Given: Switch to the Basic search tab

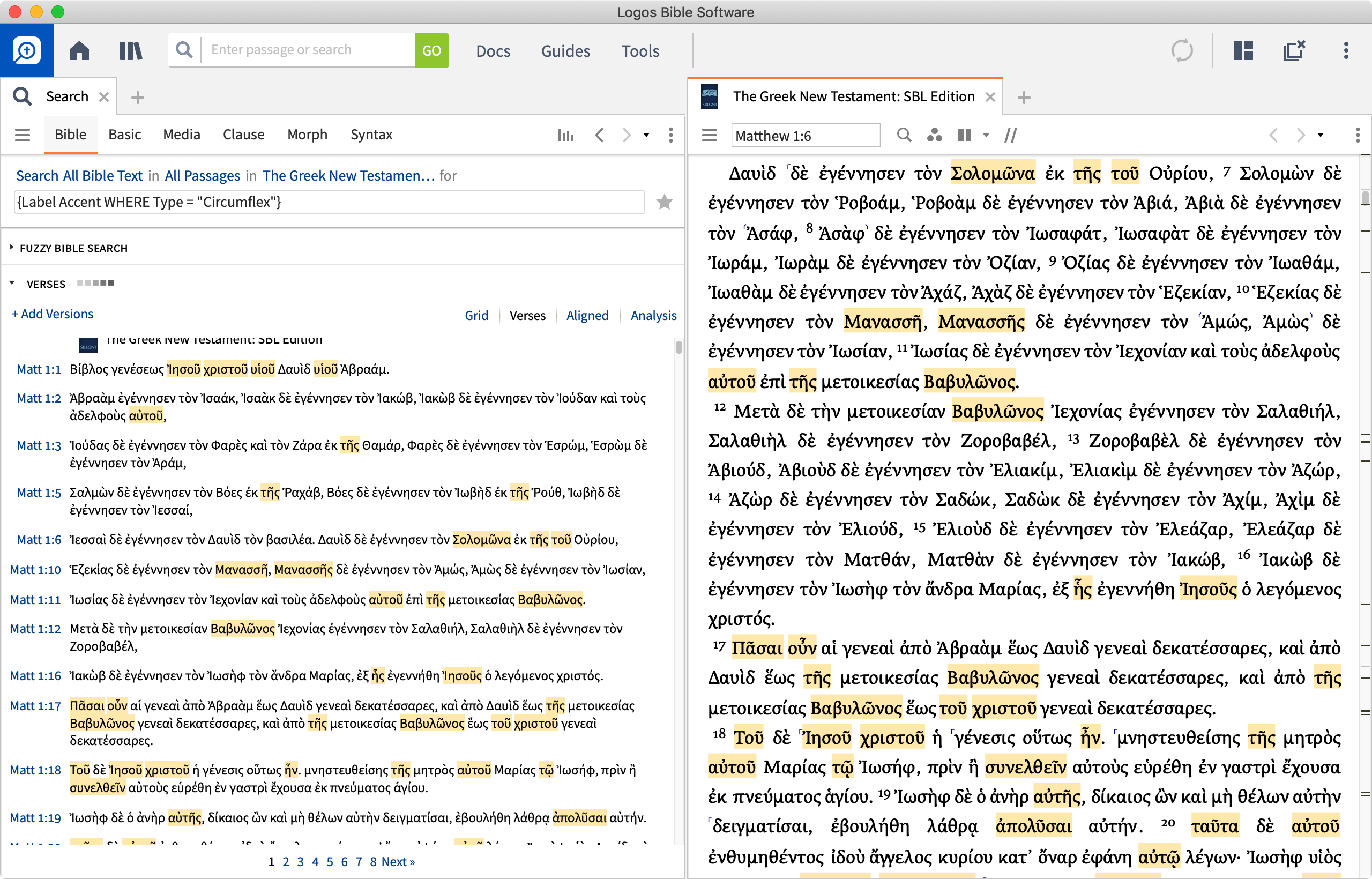Looking at the screenshot, I should 124,135.
